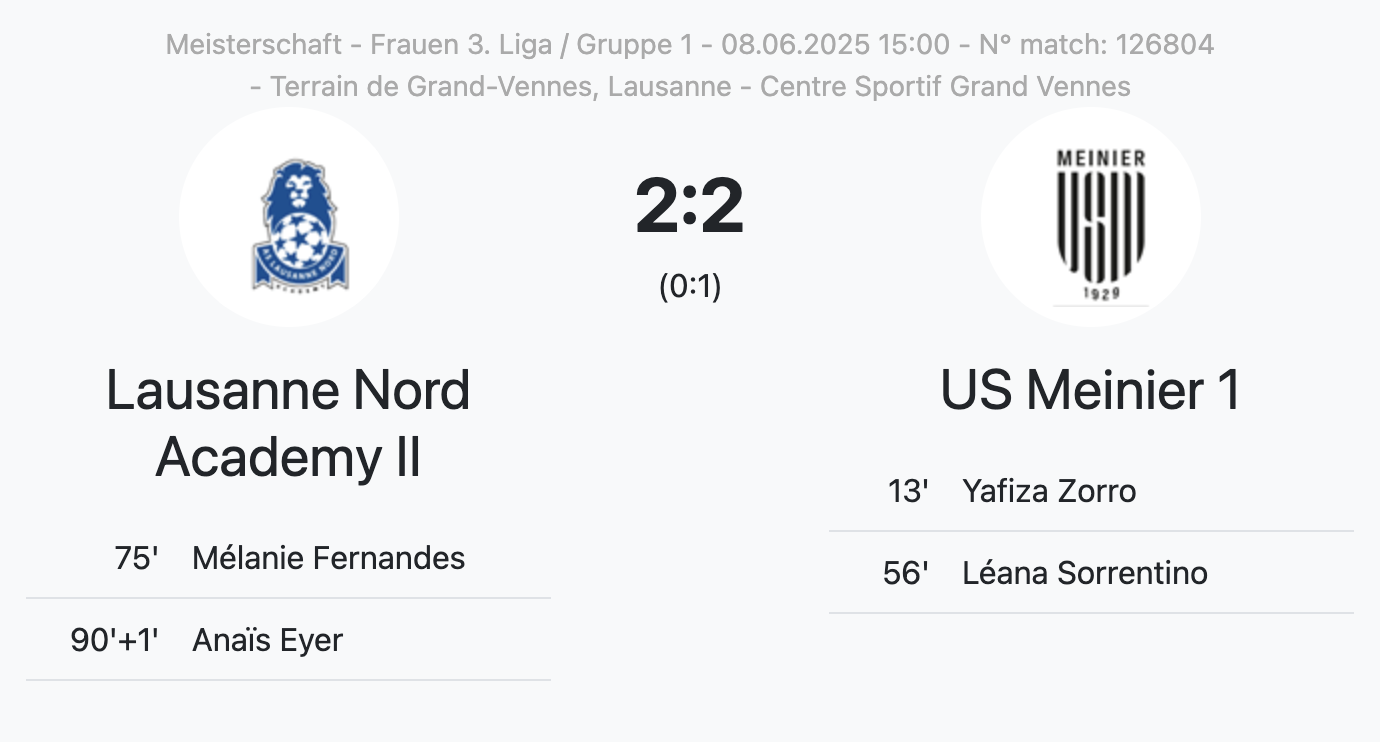Select scorer Léana Sorrentino
The width and height of the screenshot is (1380, 742).
tap(1085, 573)
